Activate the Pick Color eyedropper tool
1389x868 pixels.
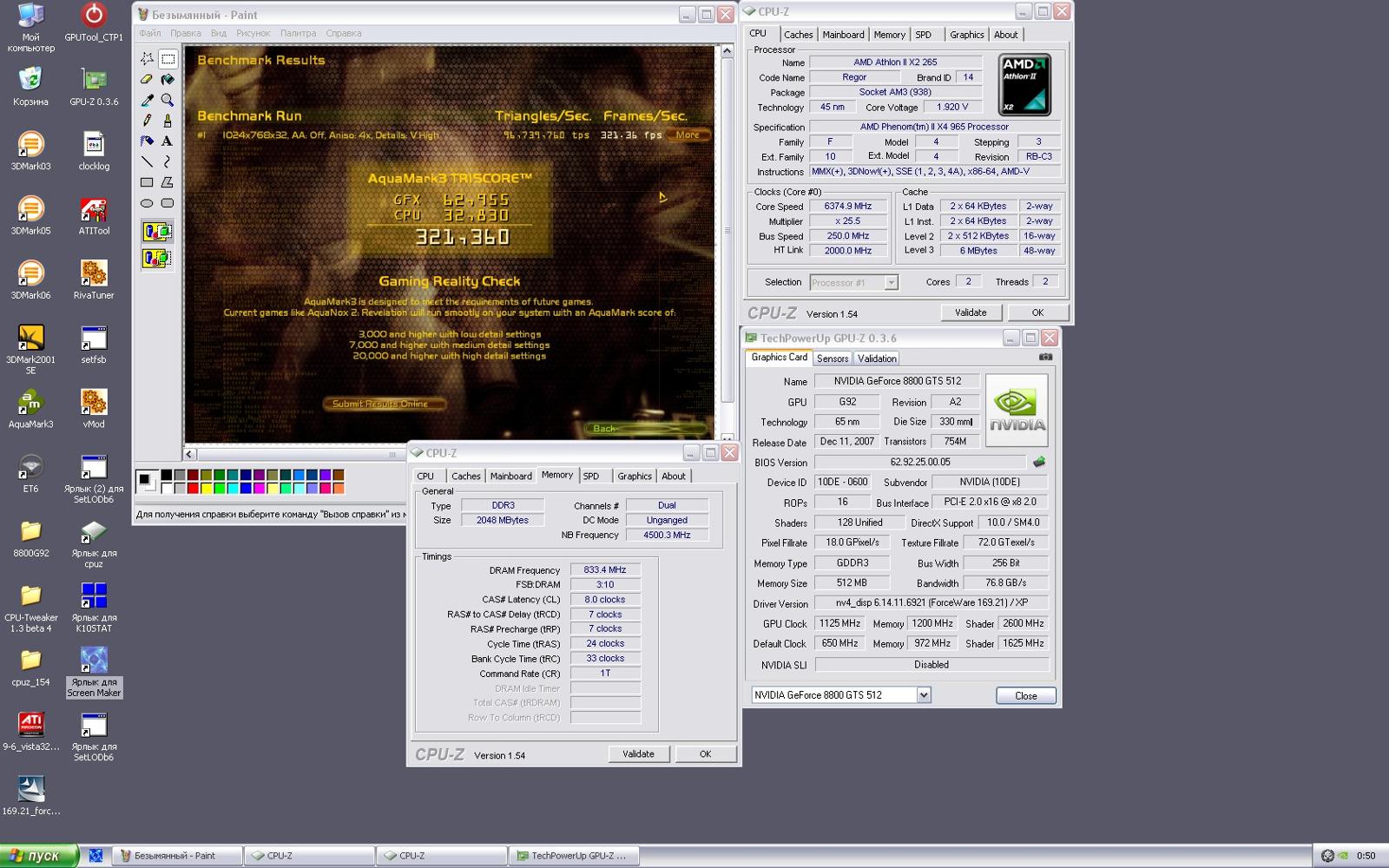point(147,101)
